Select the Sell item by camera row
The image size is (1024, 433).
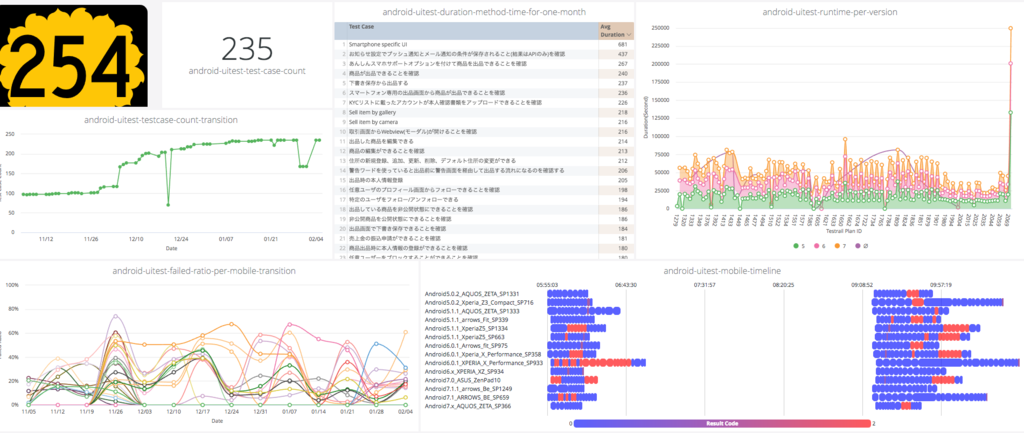[x=484, y=122]
